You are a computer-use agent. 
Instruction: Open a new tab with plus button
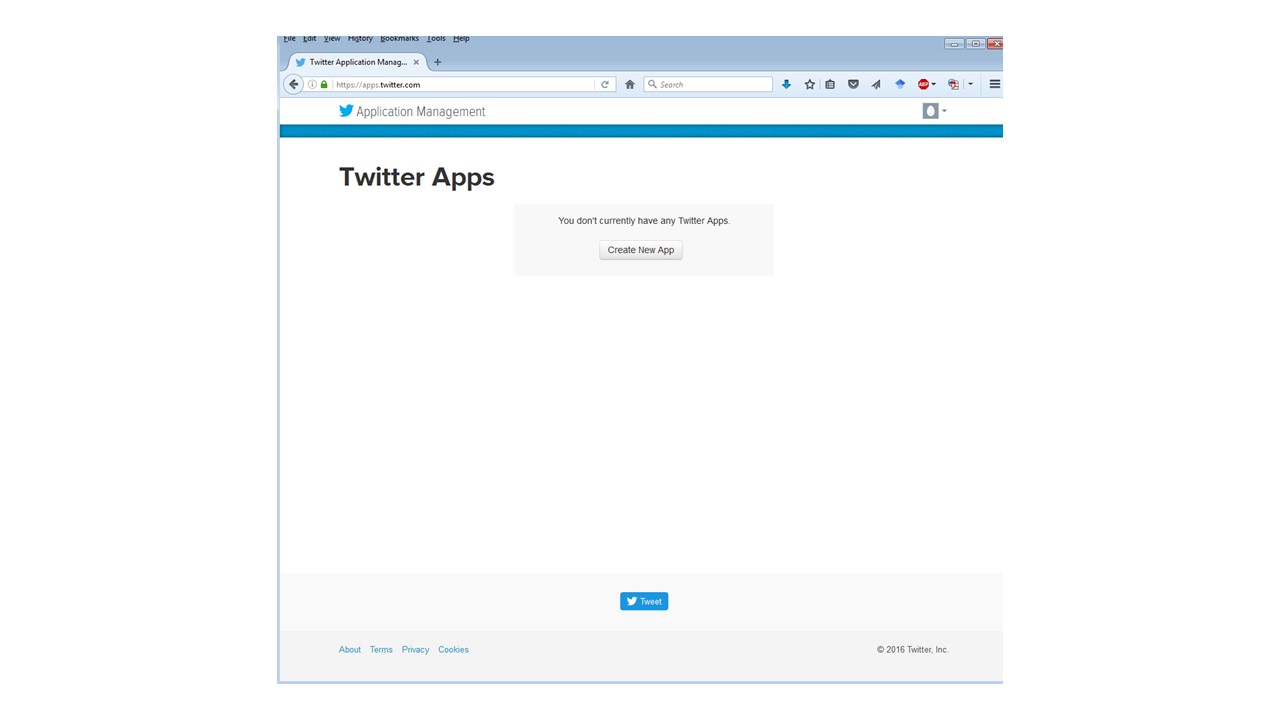[437, 62]
